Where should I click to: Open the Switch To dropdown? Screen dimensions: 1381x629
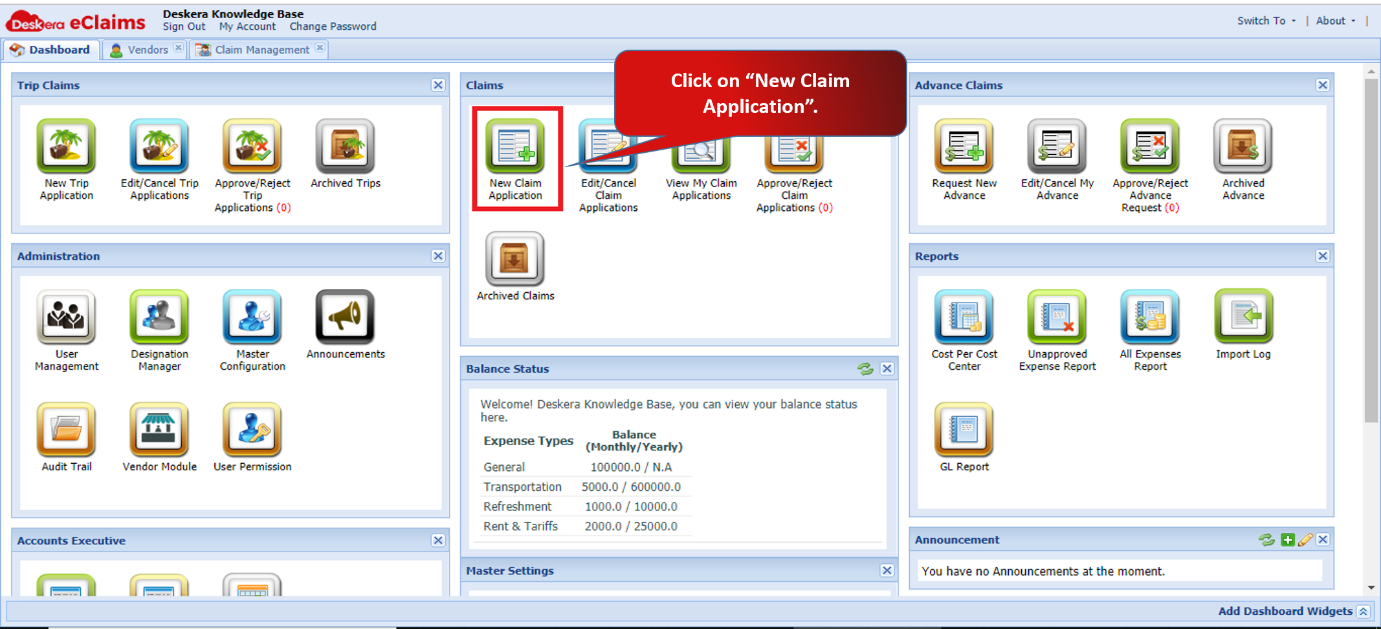click(x=1266, y=20)
